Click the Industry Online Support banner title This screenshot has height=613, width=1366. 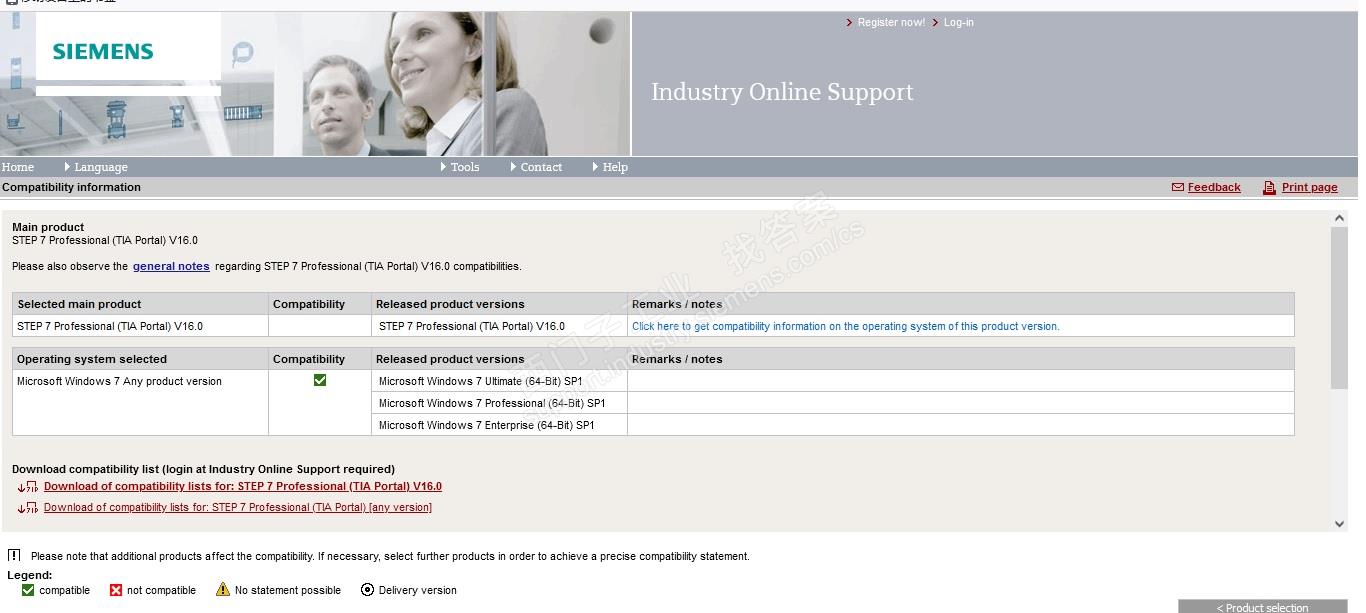(782, 92)
